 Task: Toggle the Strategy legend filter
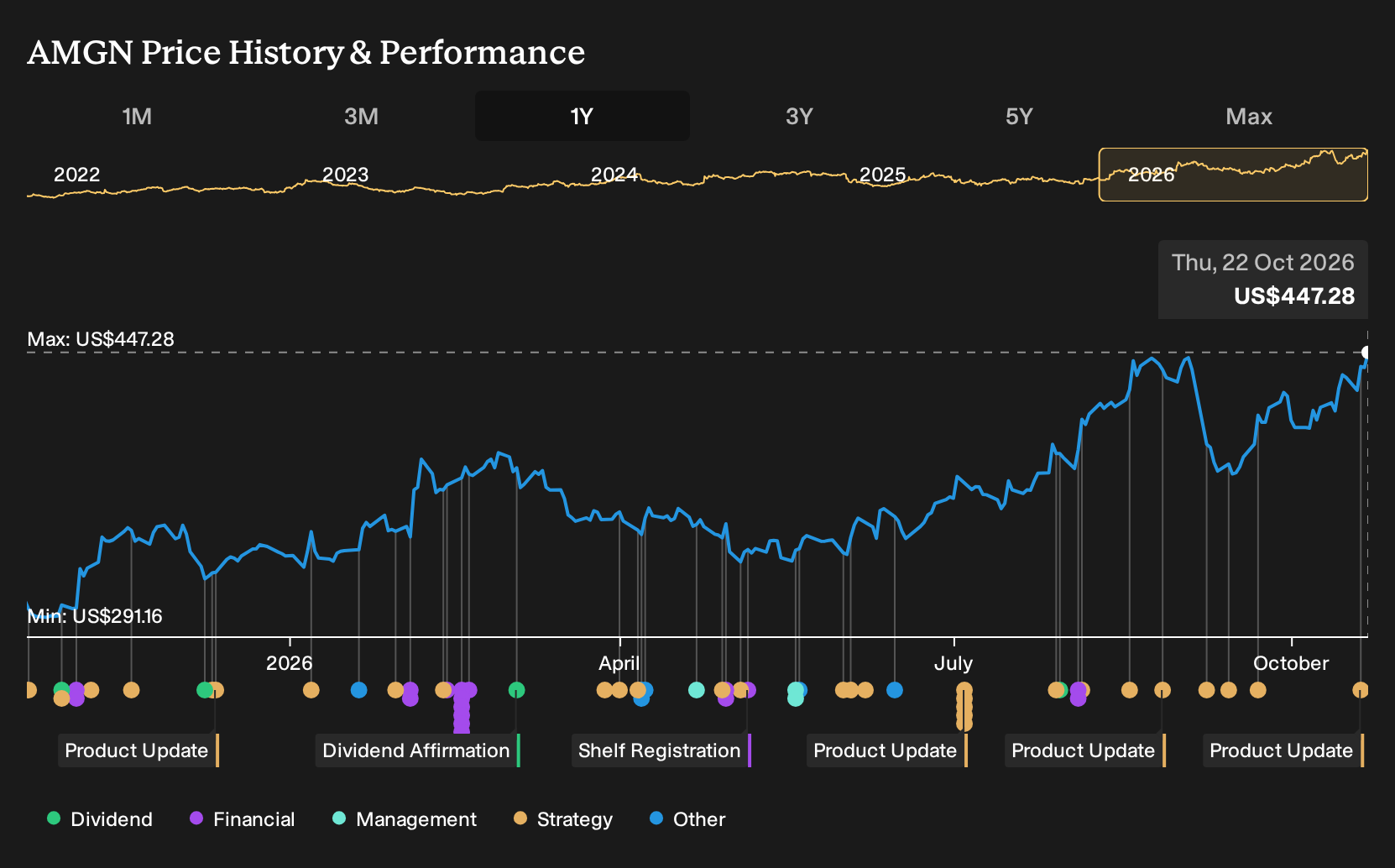(x=563, y=819)
